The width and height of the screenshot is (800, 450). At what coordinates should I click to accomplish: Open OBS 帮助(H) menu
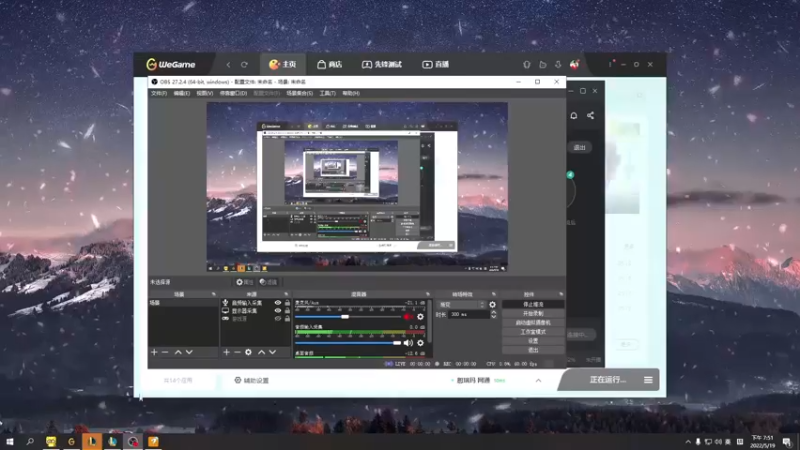[x=351, y=93]
